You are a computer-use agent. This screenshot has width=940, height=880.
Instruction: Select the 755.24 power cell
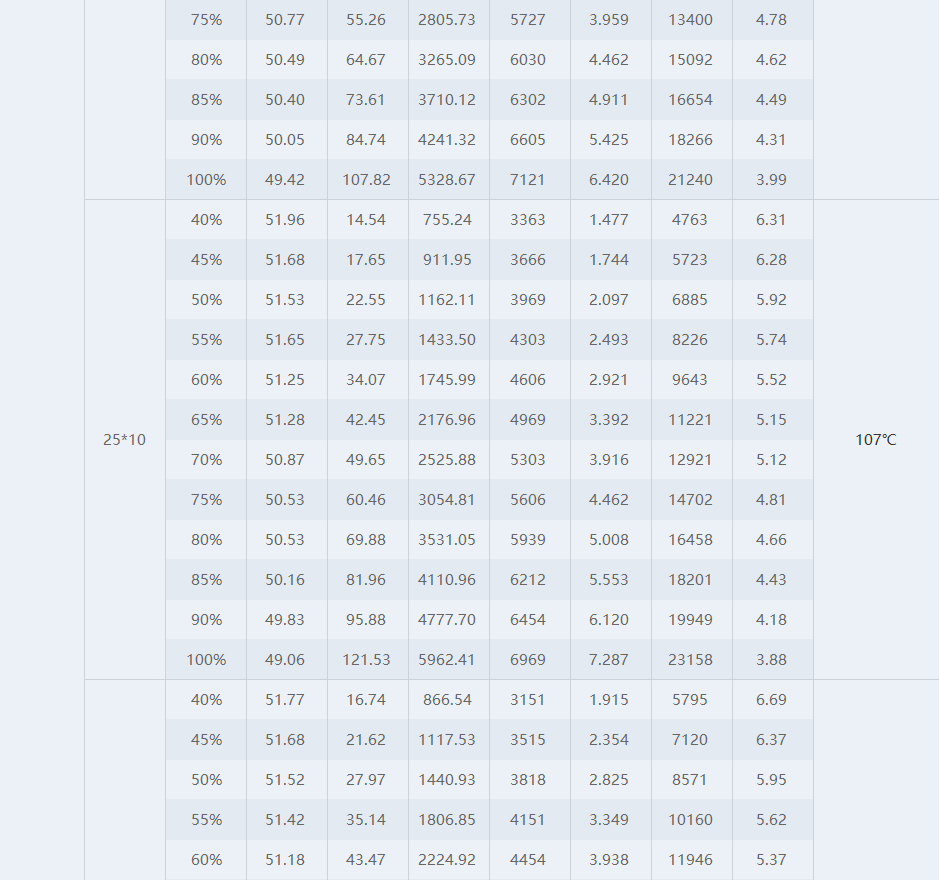pyautogui.click(x=449, y=220)
